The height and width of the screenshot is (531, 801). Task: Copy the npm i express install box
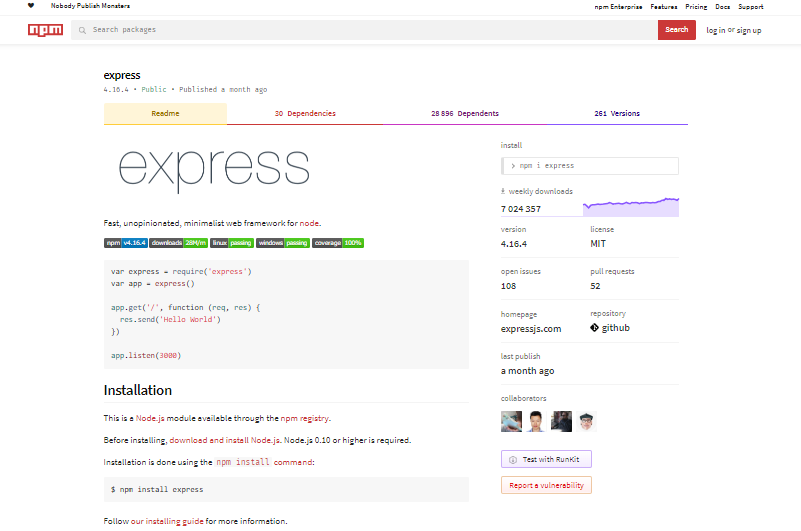590,166
